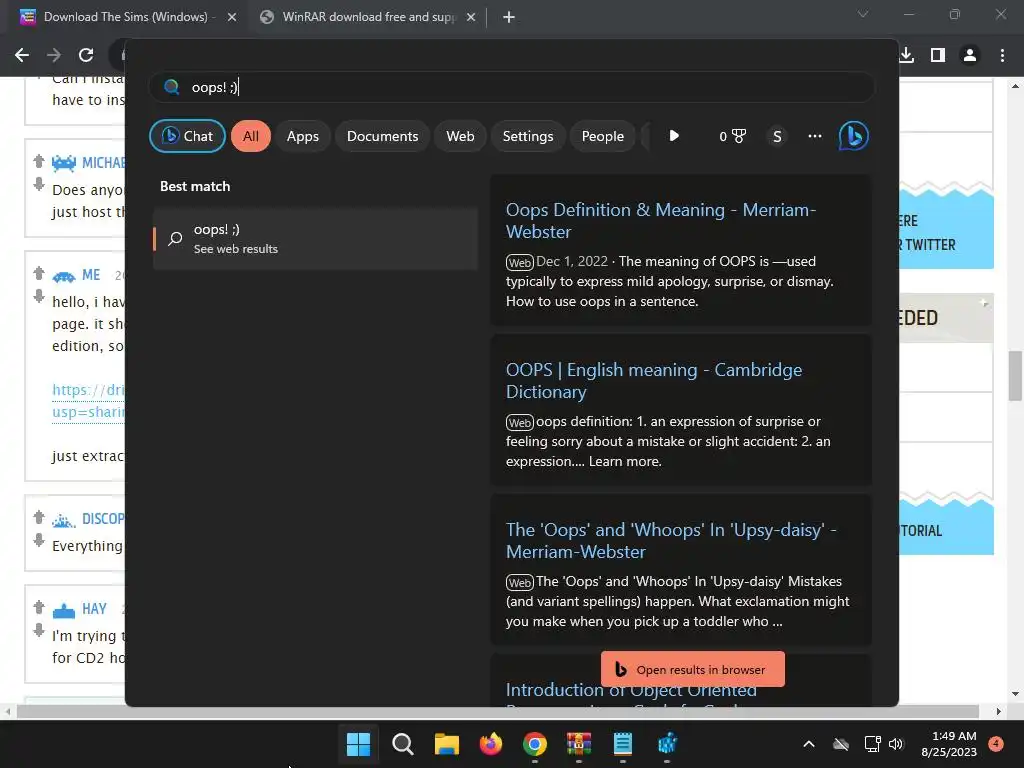Open the 'Upsy-daisy' Merriam-Webster result
The image size is (1024, 768).
[671, 541]
